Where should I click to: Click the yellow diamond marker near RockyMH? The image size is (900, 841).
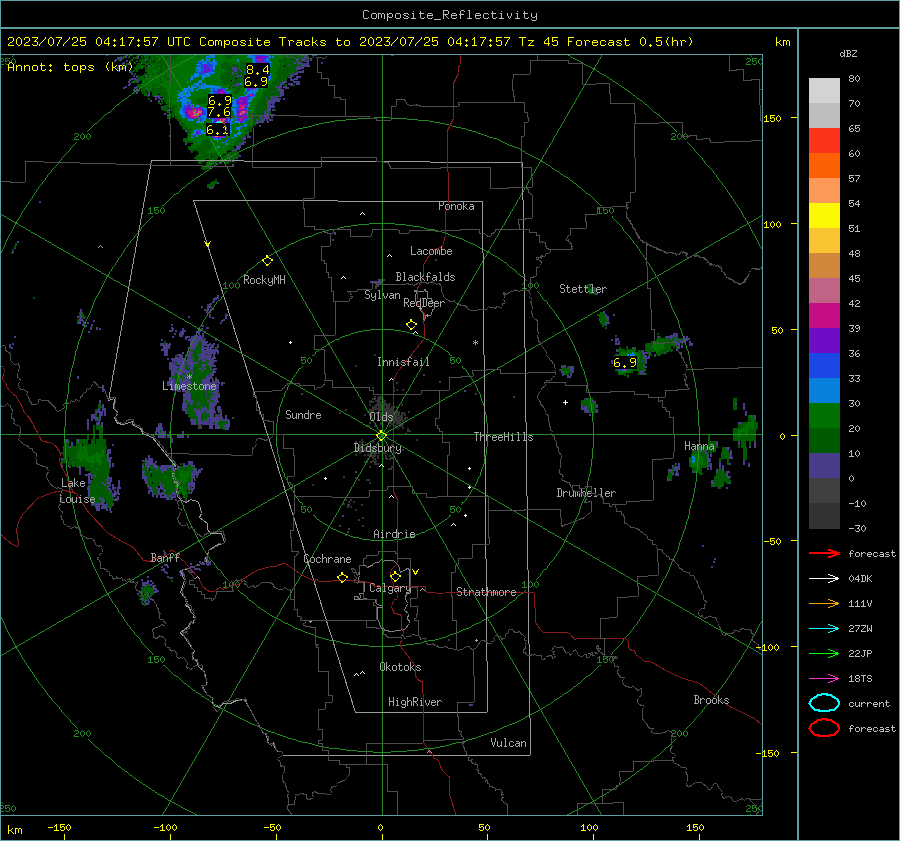click(x=267, y=261)
